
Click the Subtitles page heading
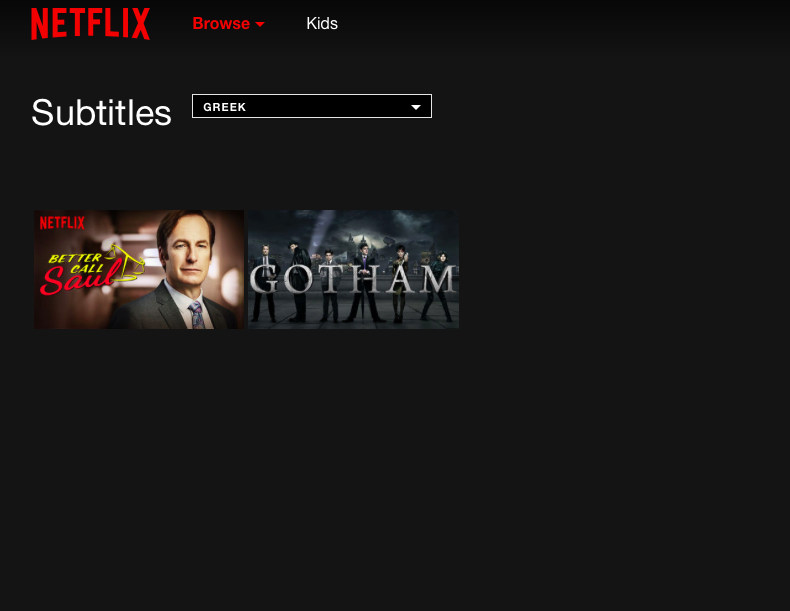point(101,112)
